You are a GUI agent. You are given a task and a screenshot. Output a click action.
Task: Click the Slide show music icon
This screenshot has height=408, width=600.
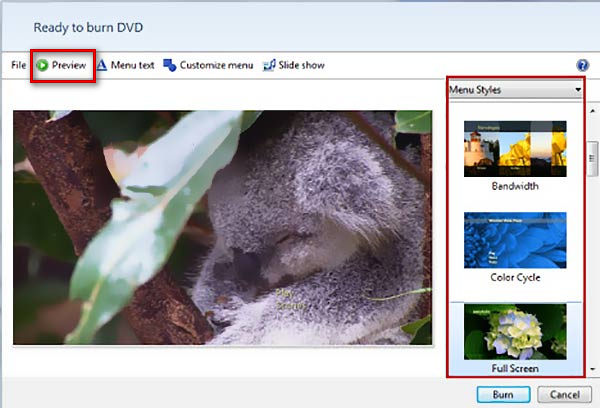click(x=269, y=65)
